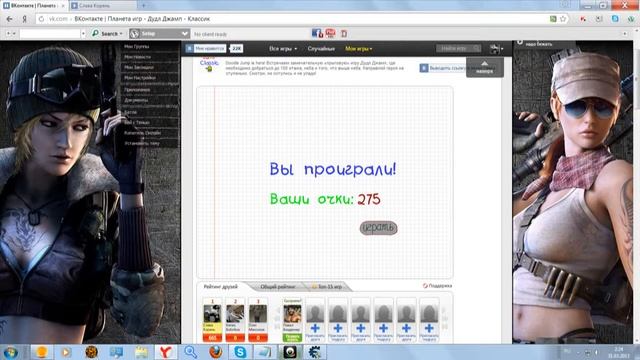
Task: Open Firefox from the taskbar
Action: 216,352
